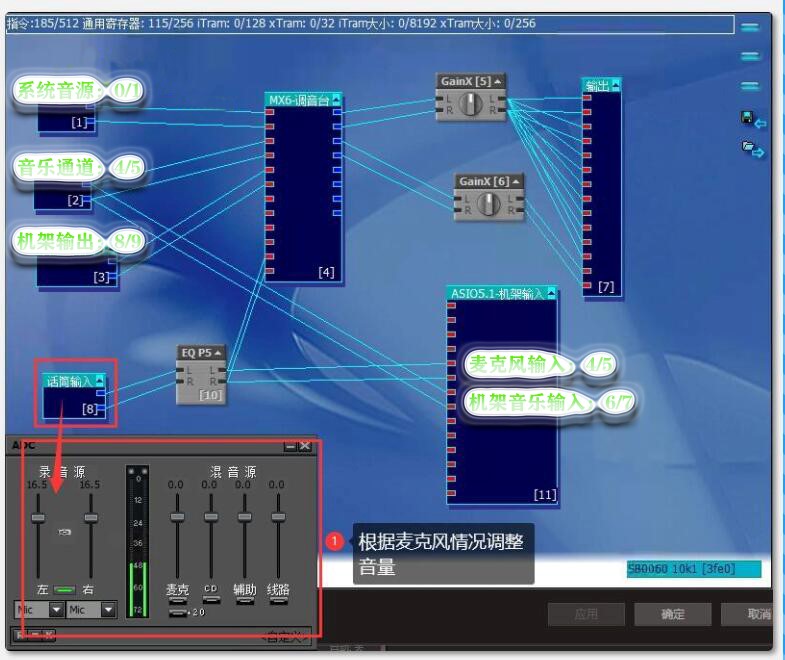785x660 pixels.
Task: Click the double-line button beside the status bar
Action: [749, 27]
